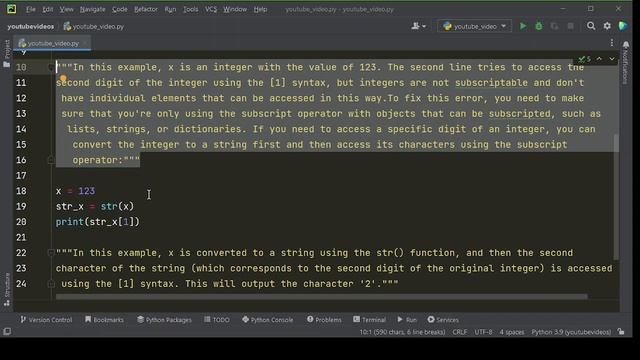Toggle file read-only lock icon
This screenshot has height=360, width=640.
click(621, 332)
